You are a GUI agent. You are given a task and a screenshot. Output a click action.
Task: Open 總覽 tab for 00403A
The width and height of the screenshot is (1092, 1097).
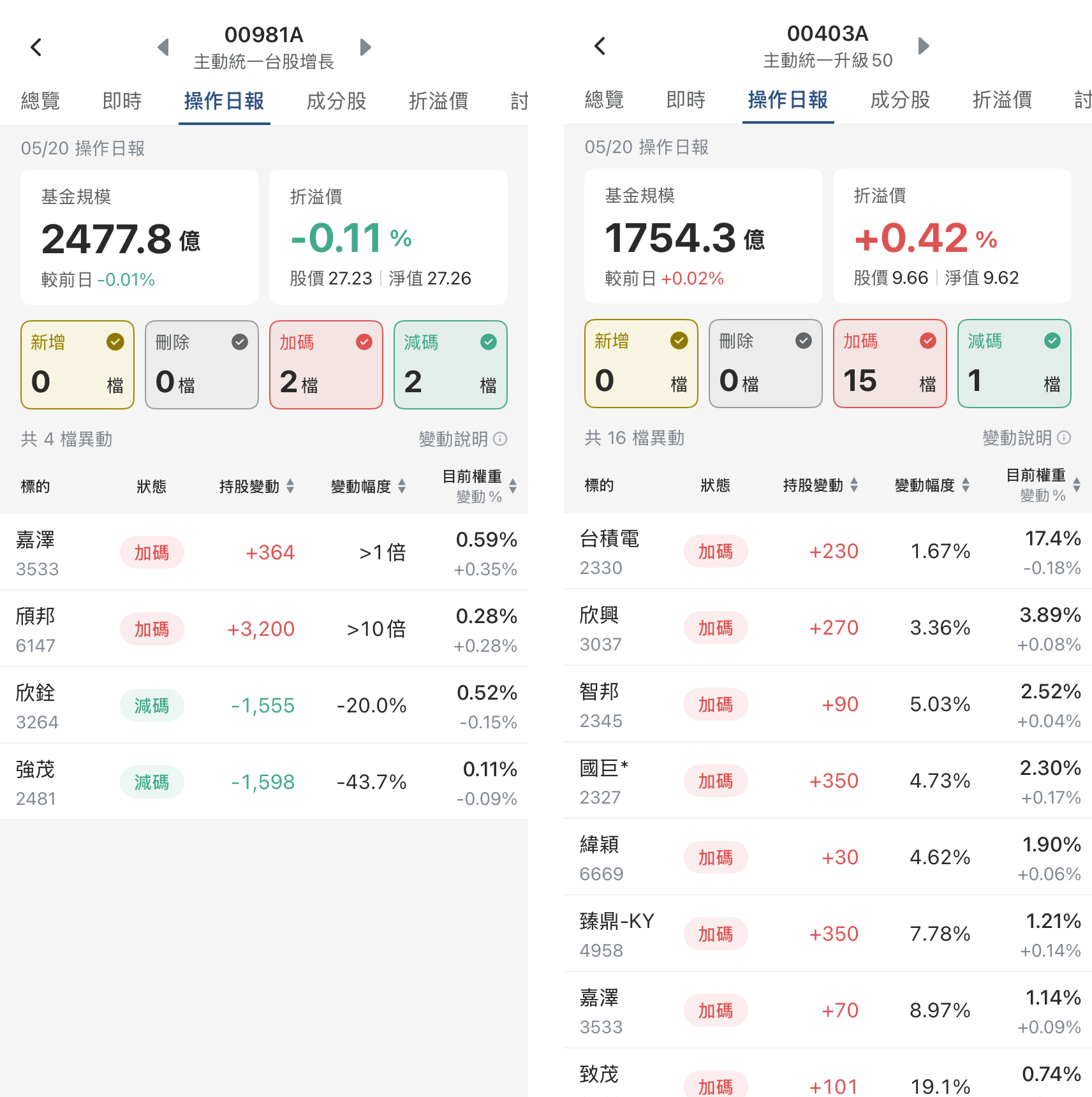604,99
